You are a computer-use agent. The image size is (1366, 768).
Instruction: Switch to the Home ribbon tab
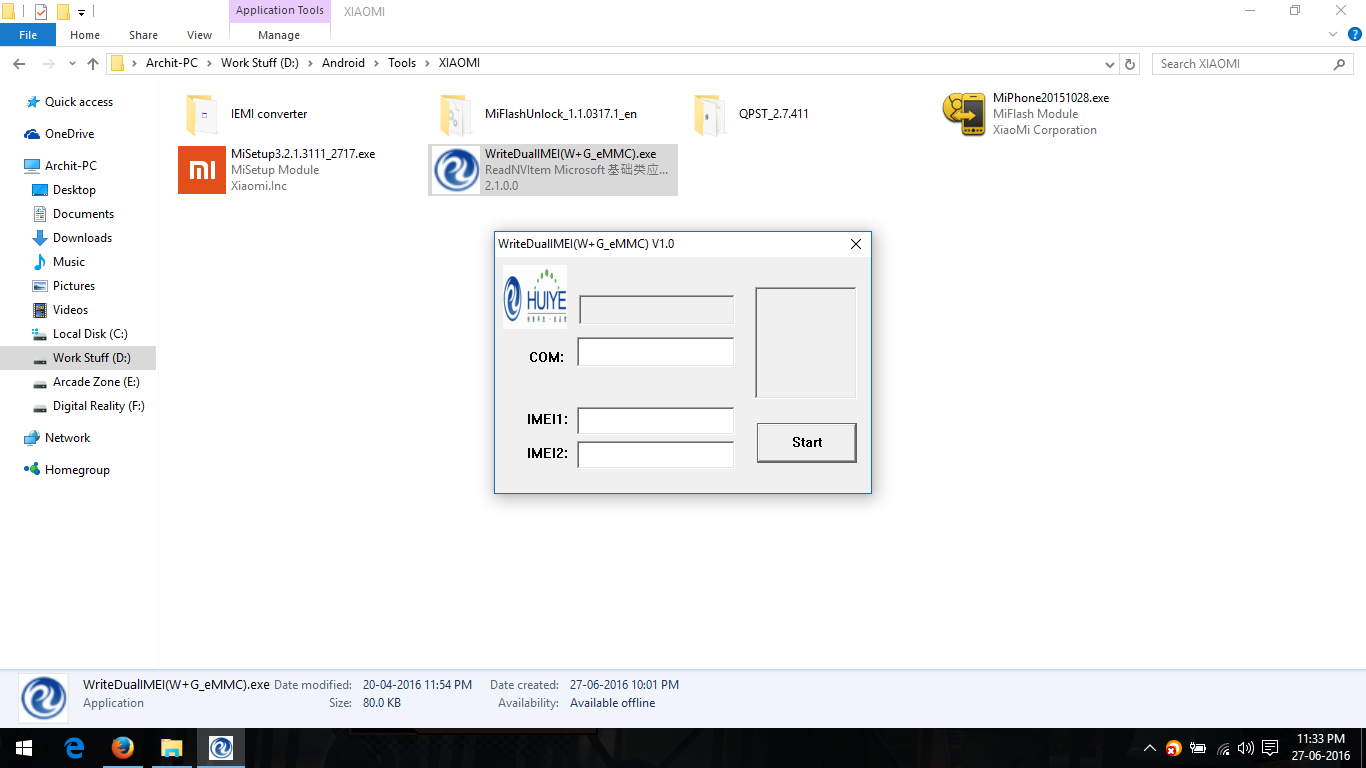[85, 35]
